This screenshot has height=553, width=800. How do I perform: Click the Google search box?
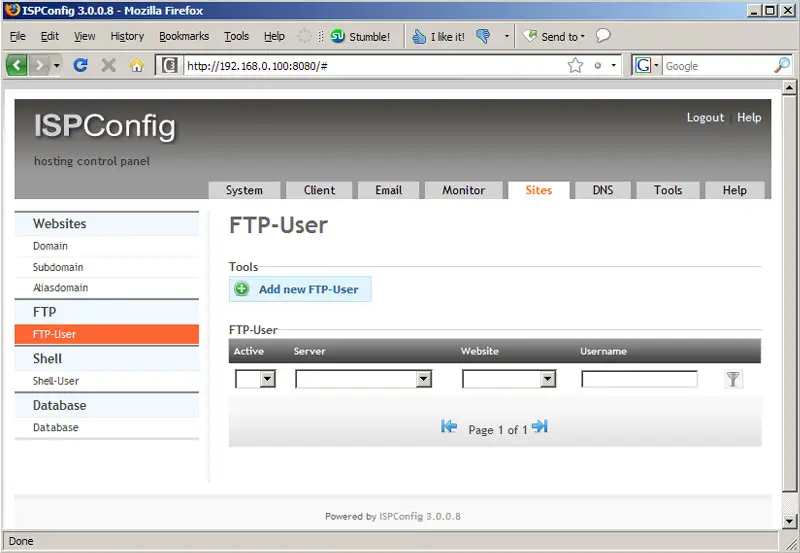[x=718, y=66]
